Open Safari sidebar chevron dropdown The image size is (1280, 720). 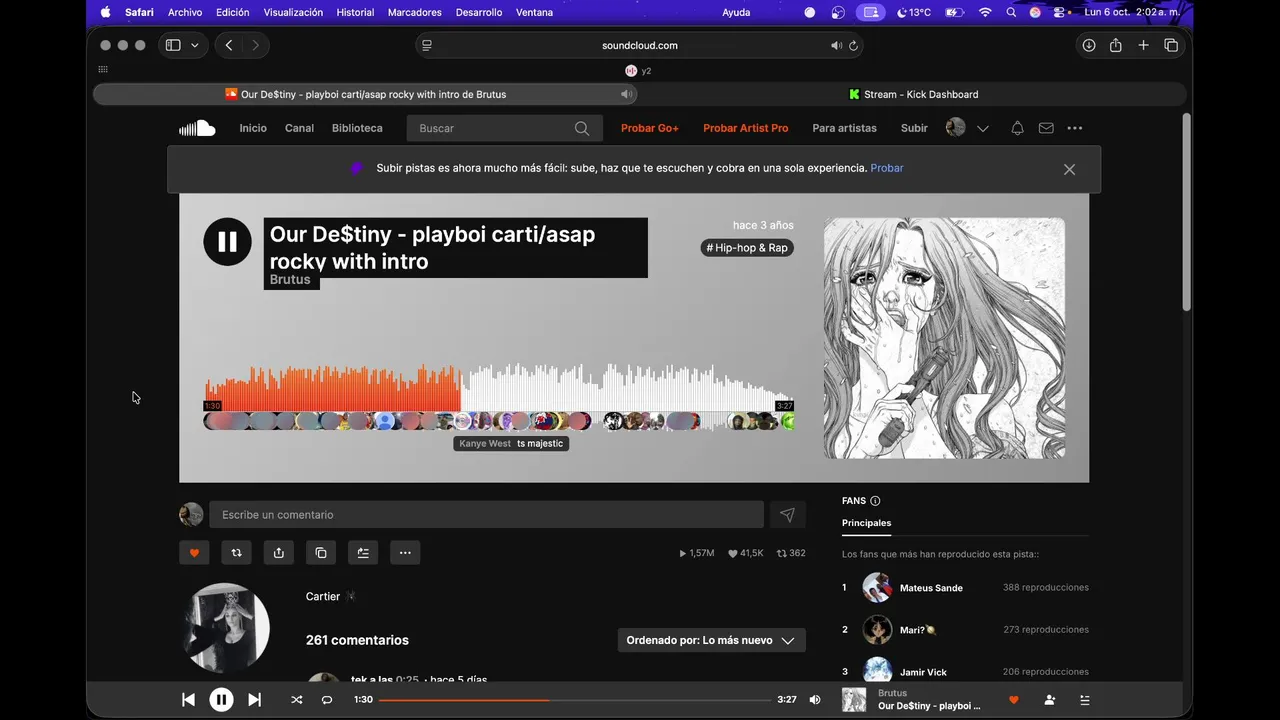click(x=194, y=45)
